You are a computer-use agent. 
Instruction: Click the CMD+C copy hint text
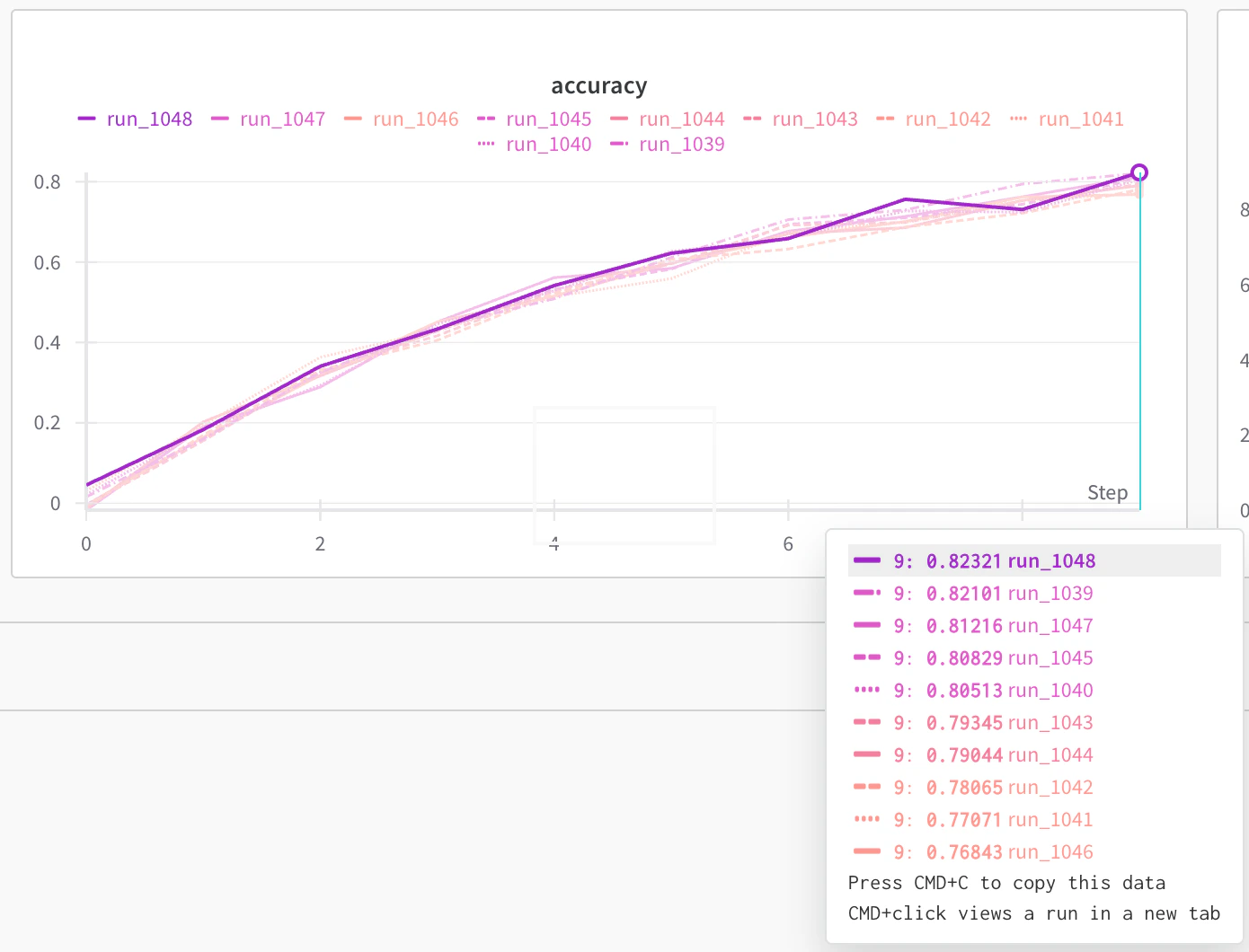(1006, 883)
